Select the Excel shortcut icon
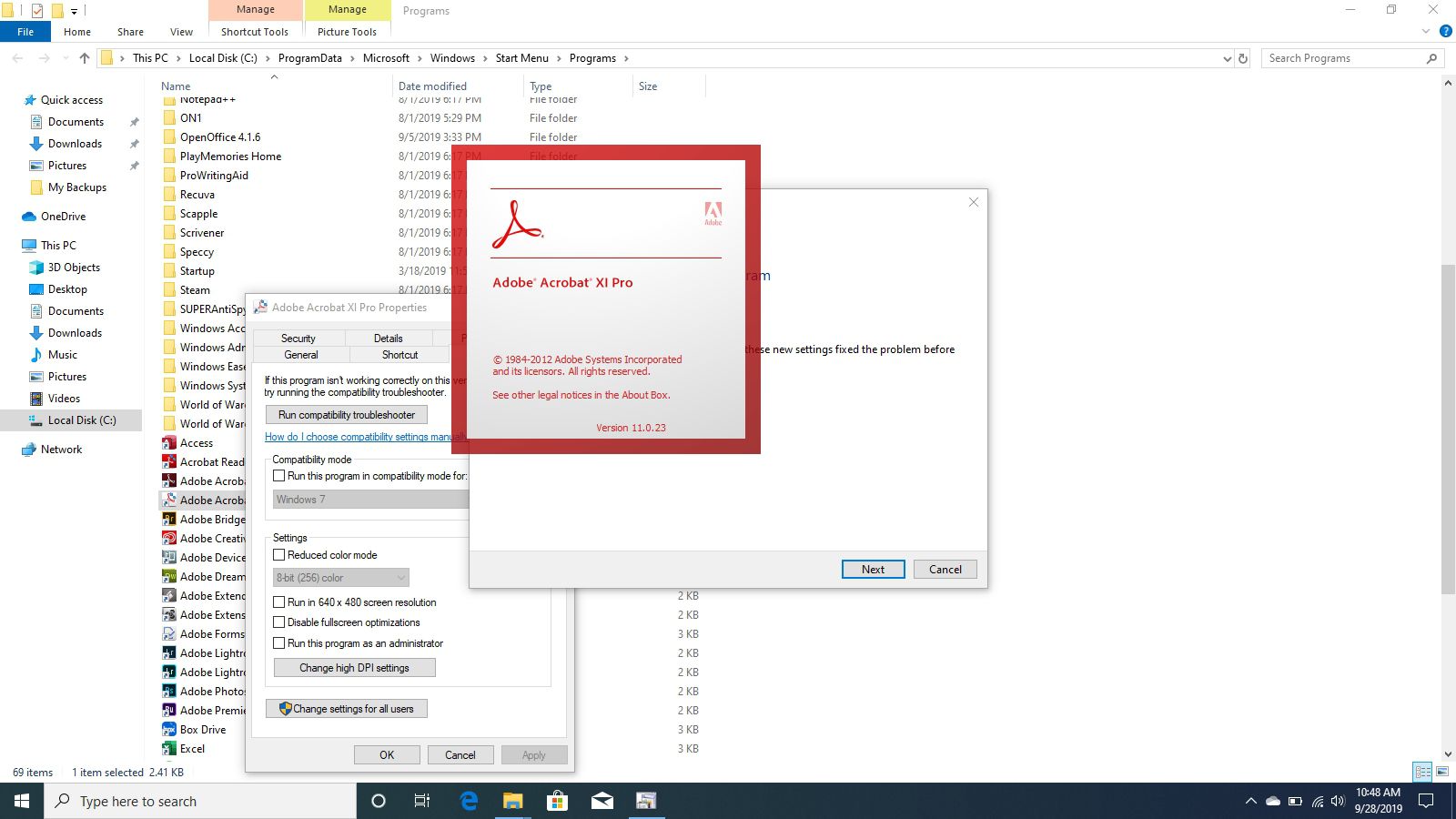This screenshot has width=1456, height=819. pyautogui.click(x=169, y=749)
